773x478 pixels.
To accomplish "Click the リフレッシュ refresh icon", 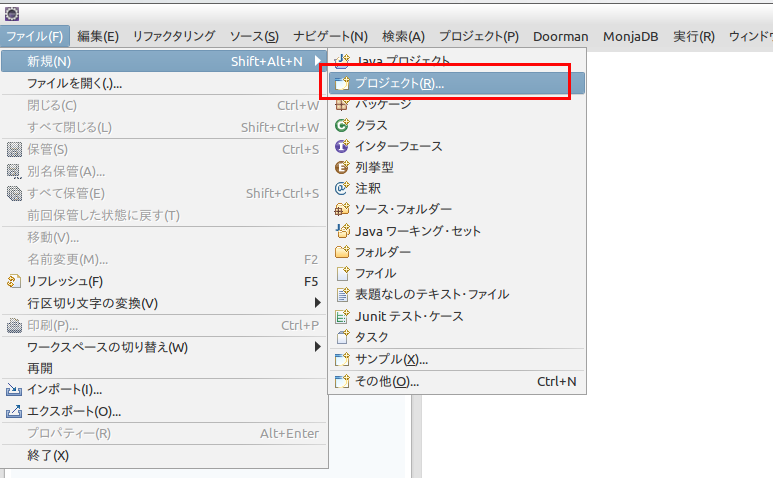I will (x=14, y=281).
